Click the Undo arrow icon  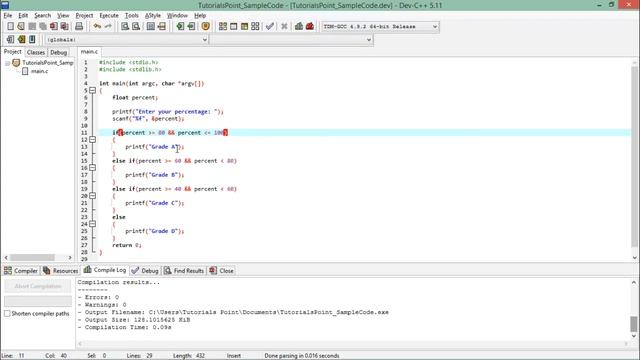pyautogui.click(x=97, y=27)
